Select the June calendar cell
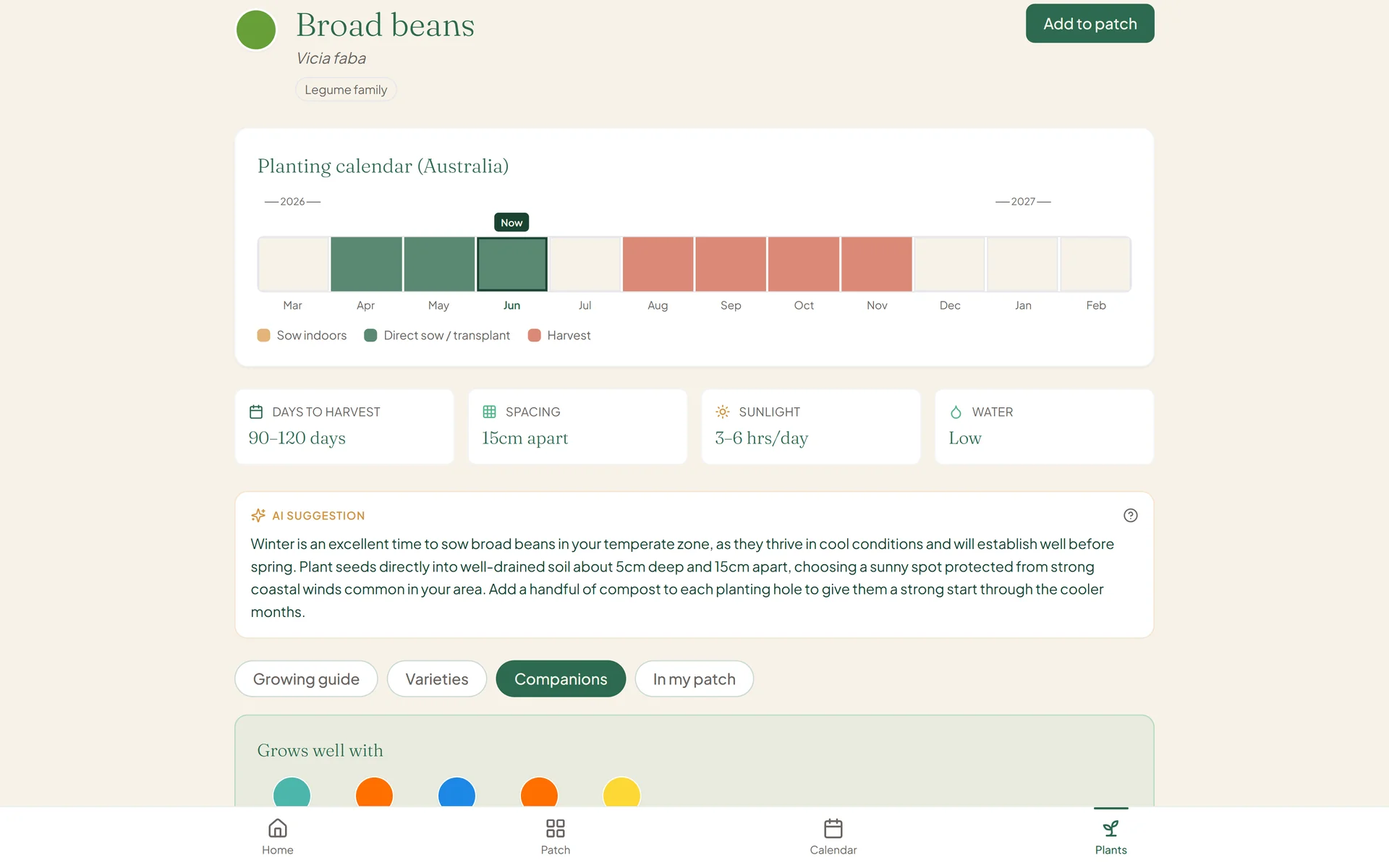 pyautogui.click(x=511, y=264)
